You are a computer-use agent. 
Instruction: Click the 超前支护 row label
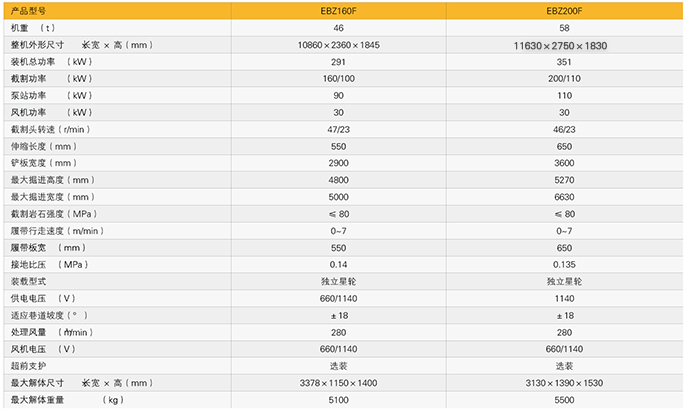click(27, 366)
